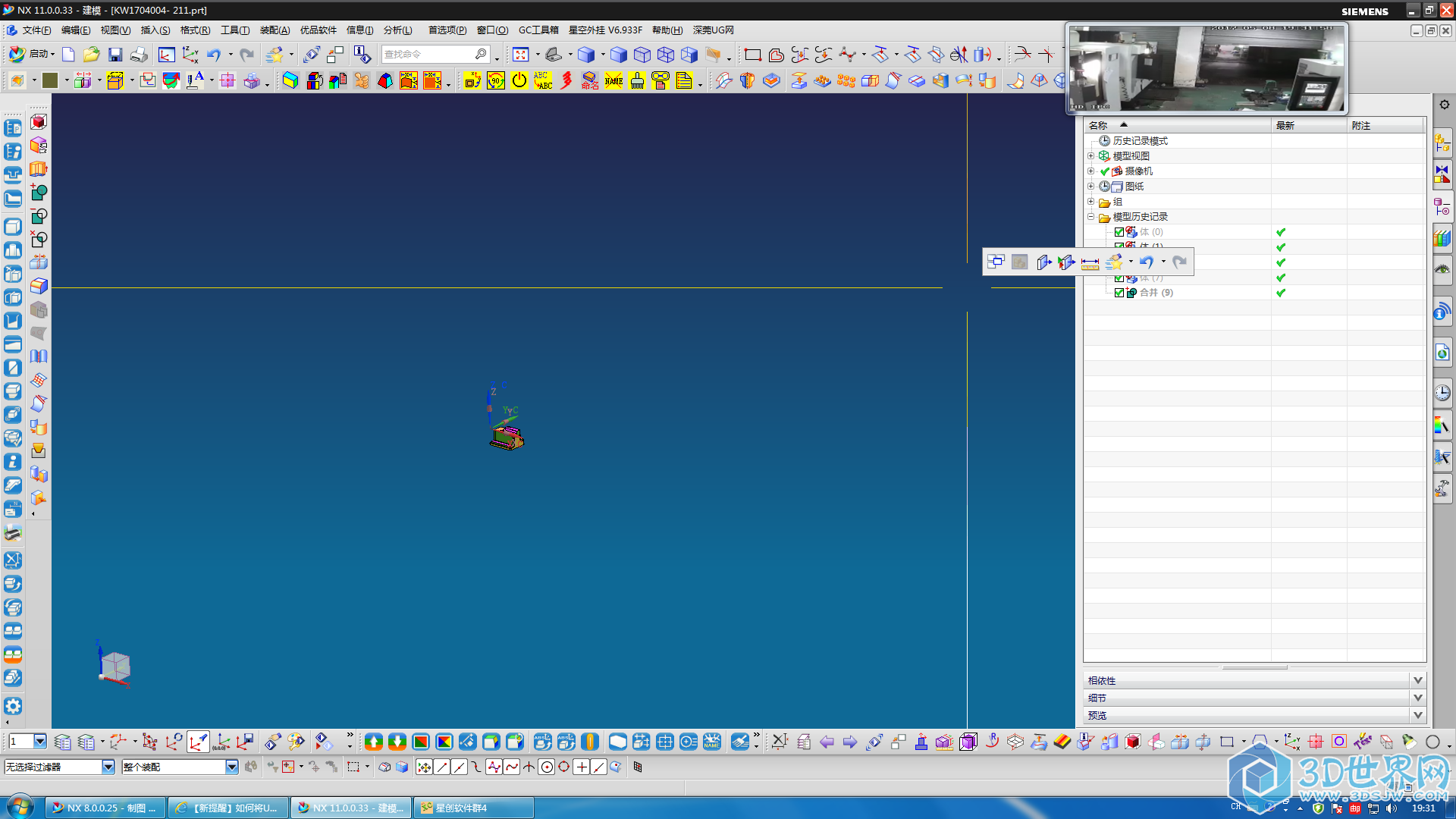Switch to NX 8.0.0.25 taskbar window
This screenshot has height=819, width=1456.
coord(105,808)
